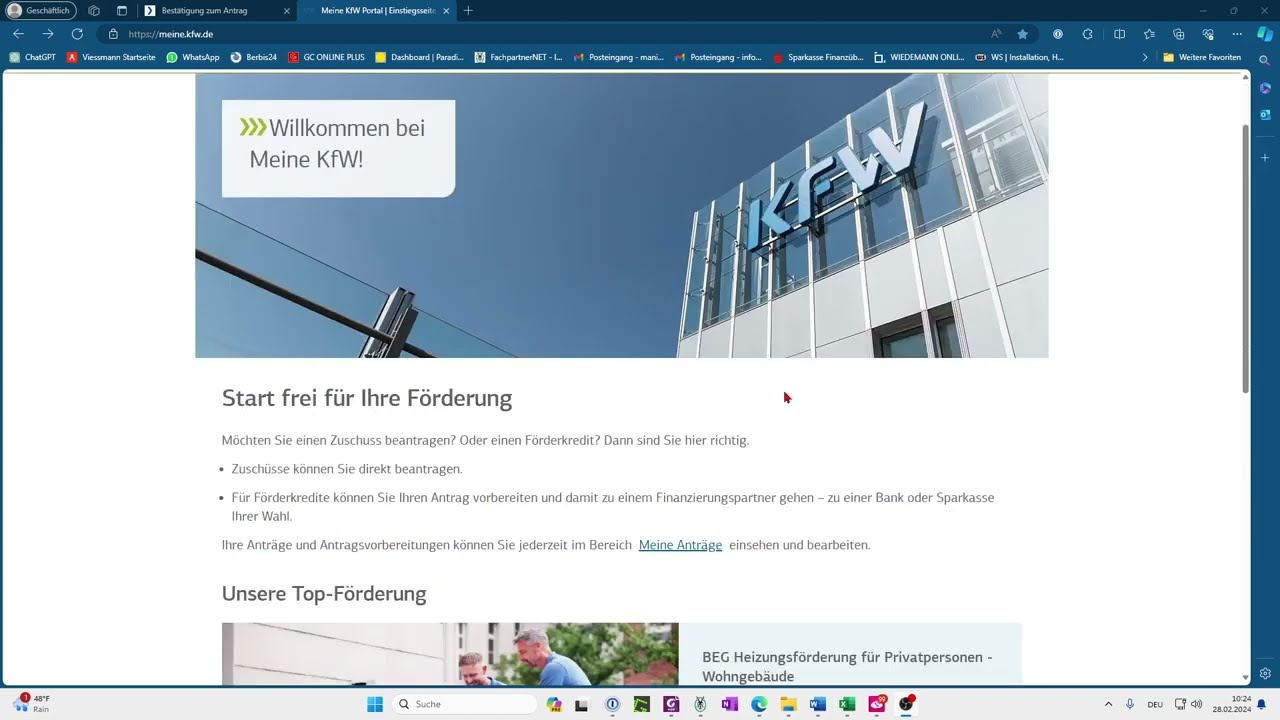Open the GC ONLINE PLUS bookmark
This screenshot has height=720, width=1280.
tap(326, 57)
